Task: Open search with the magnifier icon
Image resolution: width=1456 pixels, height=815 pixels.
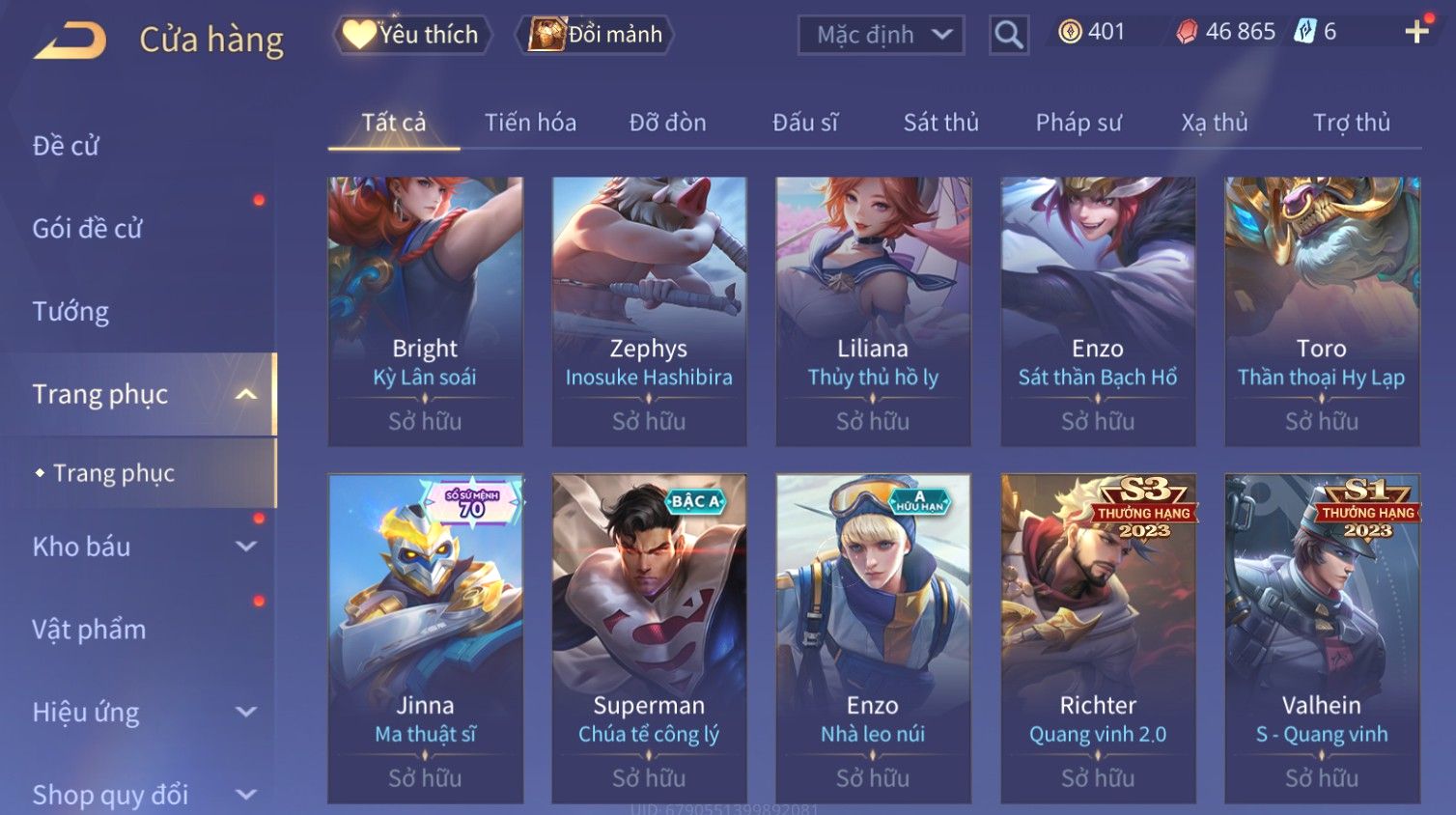Action: point(1009,35)
